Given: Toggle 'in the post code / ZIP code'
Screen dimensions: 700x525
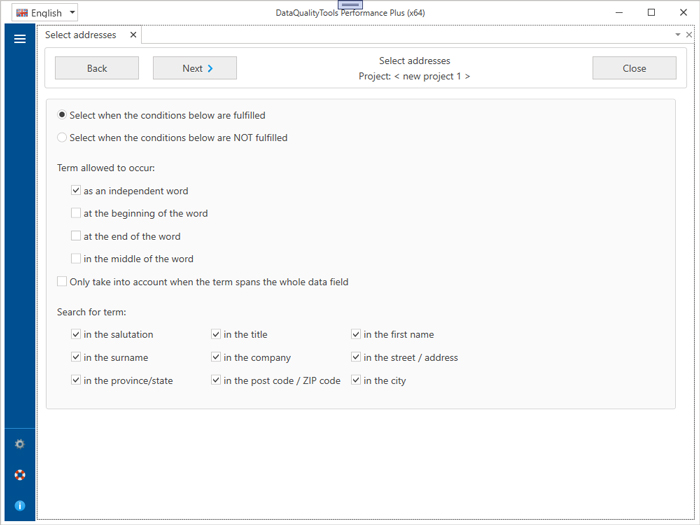Looking at the screenshot, I should [x=216, y=380].
